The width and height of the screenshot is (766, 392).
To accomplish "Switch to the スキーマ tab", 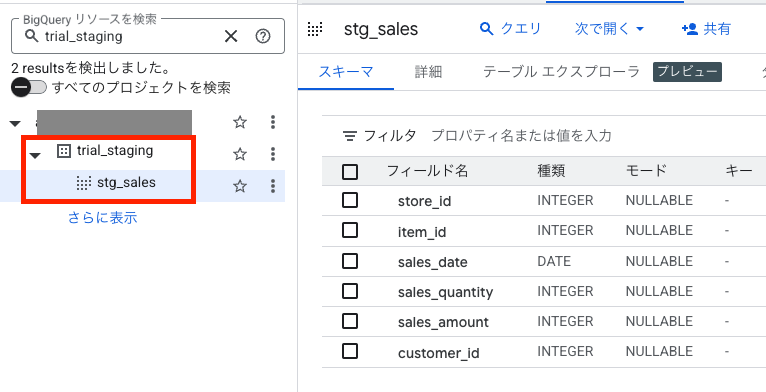I will [x=346, y=72].
